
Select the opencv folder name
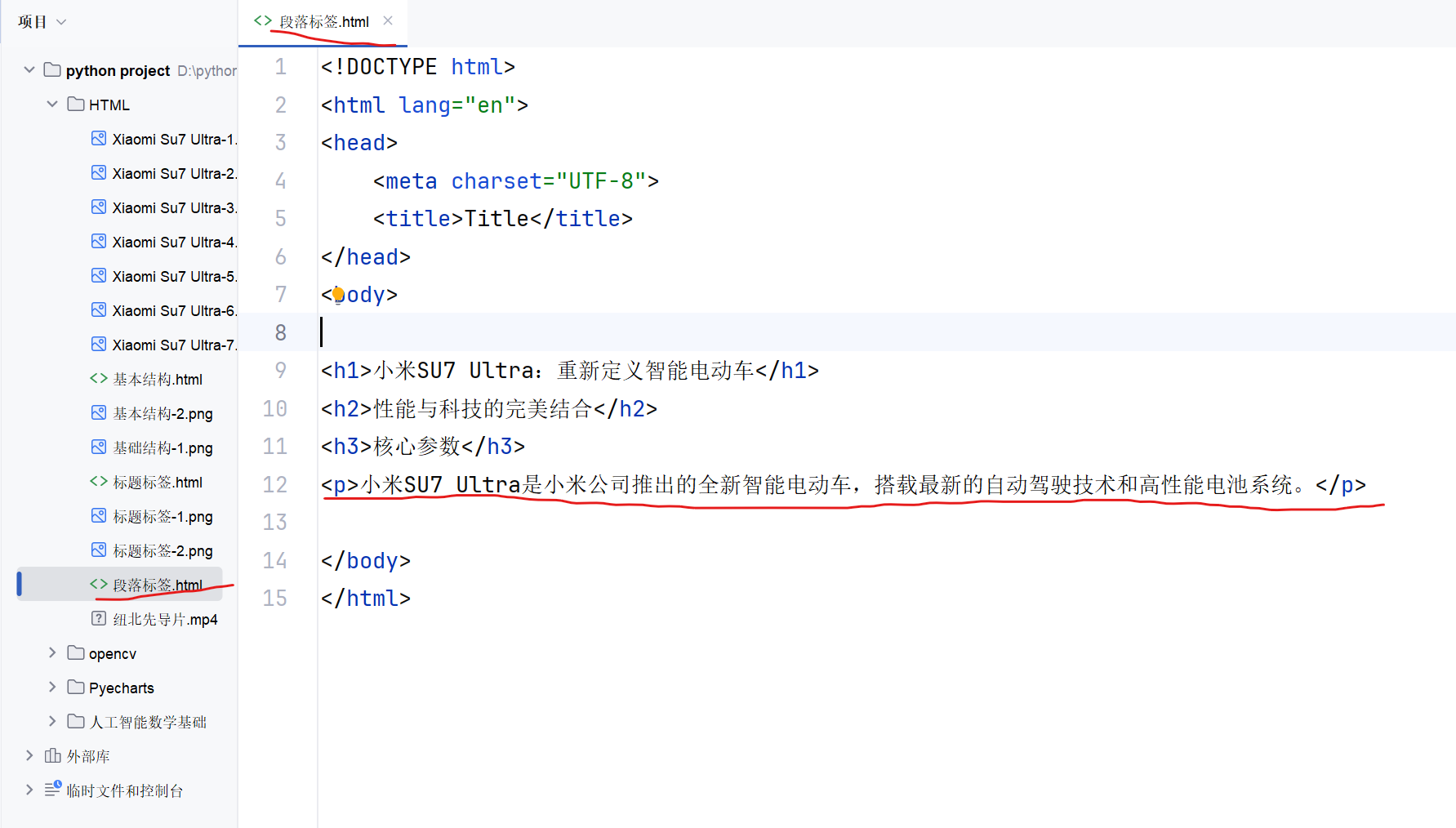coord(113,654)
